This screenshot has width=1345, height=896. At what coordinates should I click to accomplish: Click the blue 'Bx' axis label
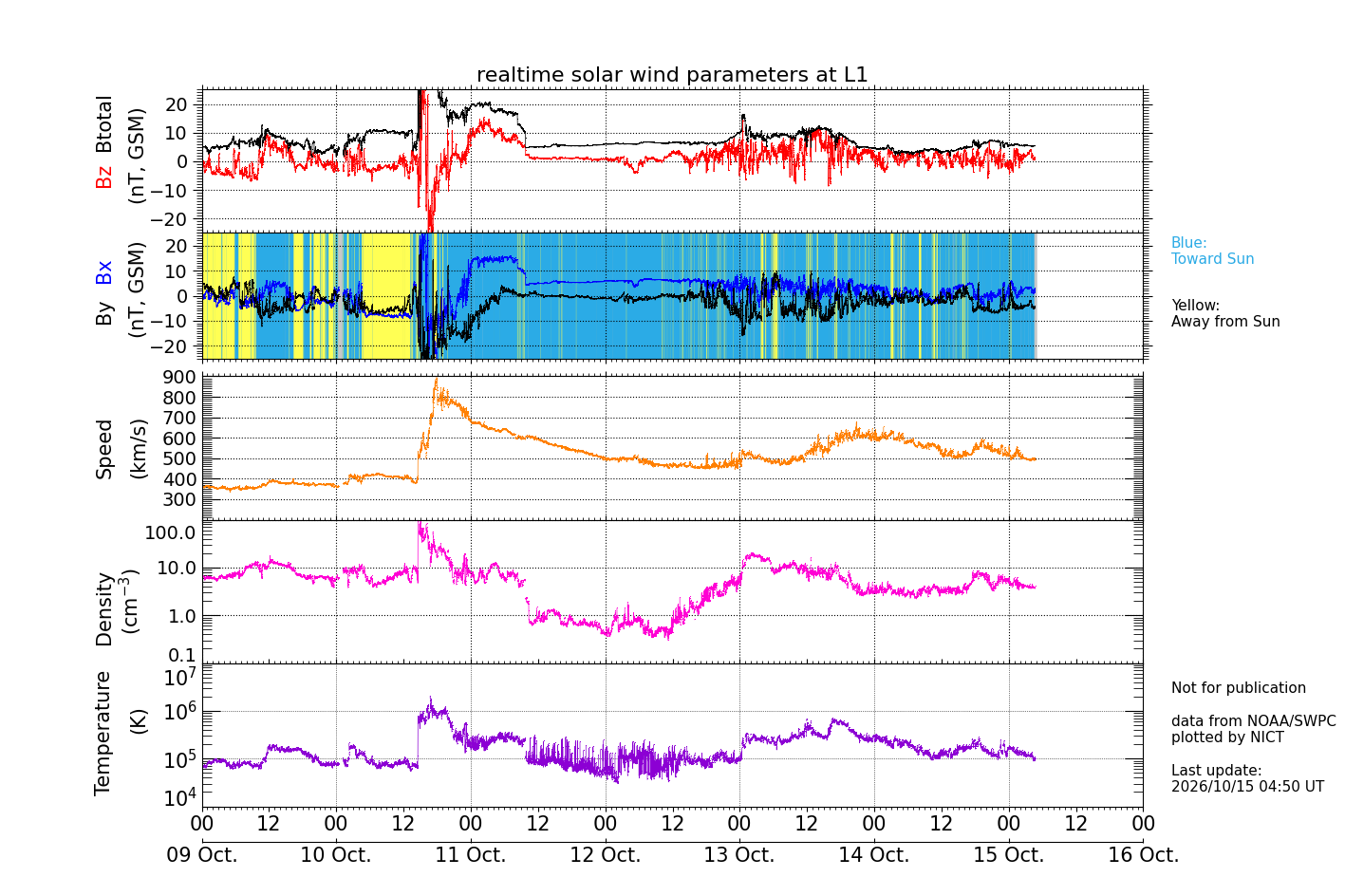point(104,272)
